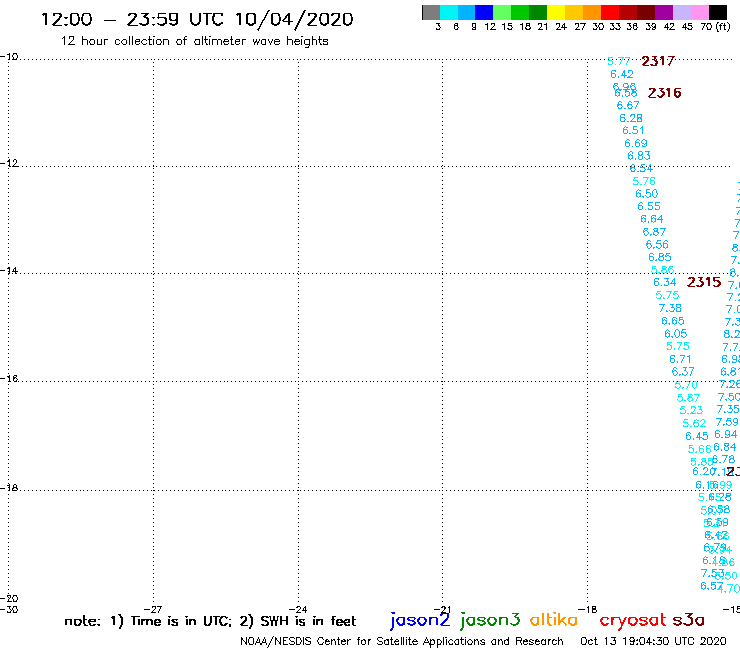Click the 6.45 wave height value
The height and width of the screenshot is (650, 740).
(x=697, y=436)
